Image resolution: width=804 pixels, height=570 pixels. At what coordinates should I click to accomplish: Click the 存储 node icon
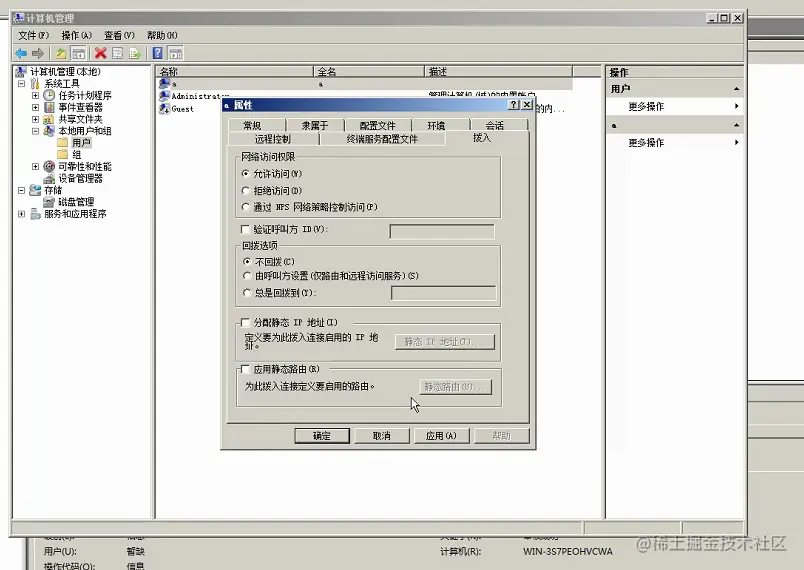pos(35,190)
